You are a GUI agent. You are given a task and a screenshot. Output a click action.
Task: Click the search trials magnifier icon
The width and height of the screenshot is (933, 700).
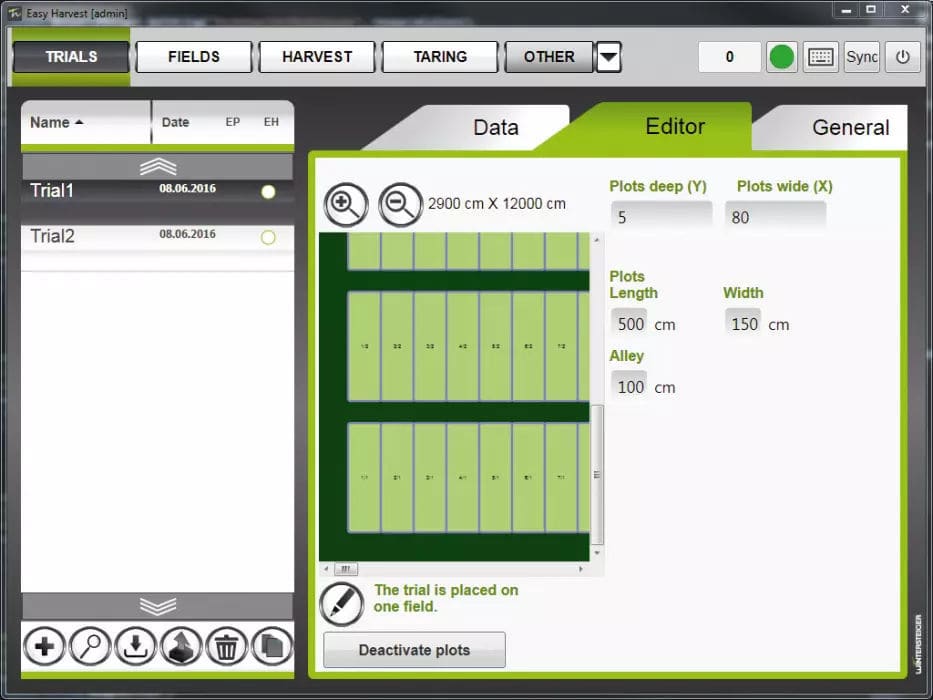pos(90,647)
